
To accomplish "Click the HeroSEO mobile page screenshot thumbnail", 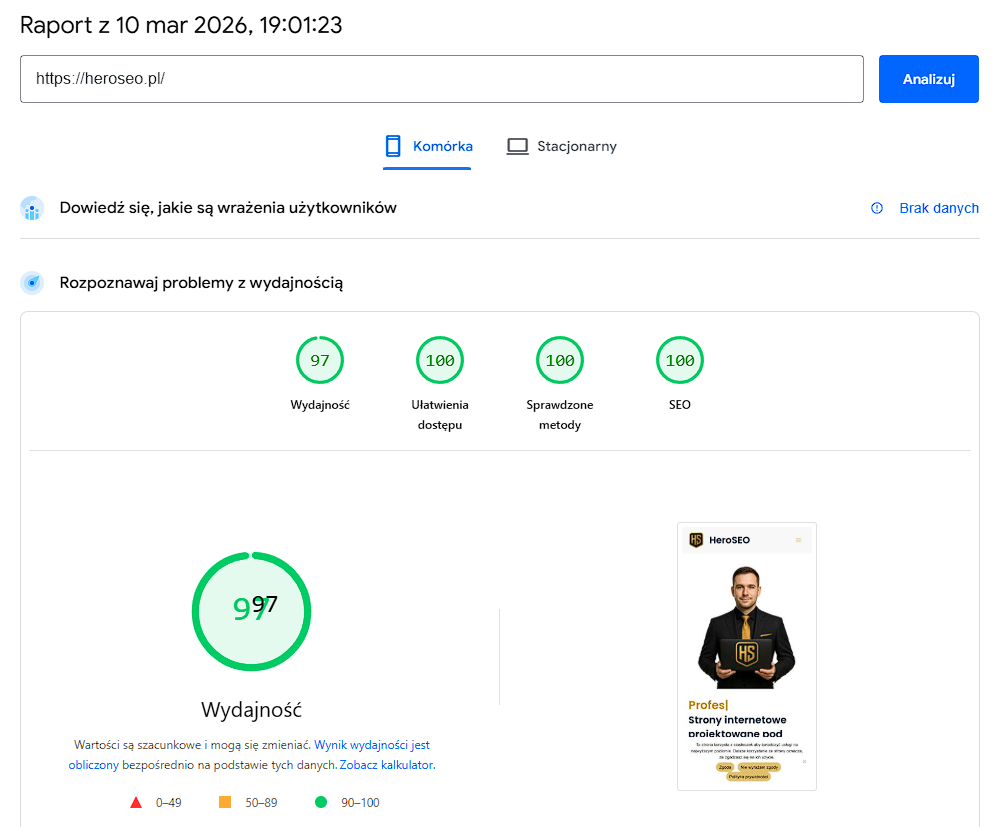I will pyautogui.click(x=747, y=656).
